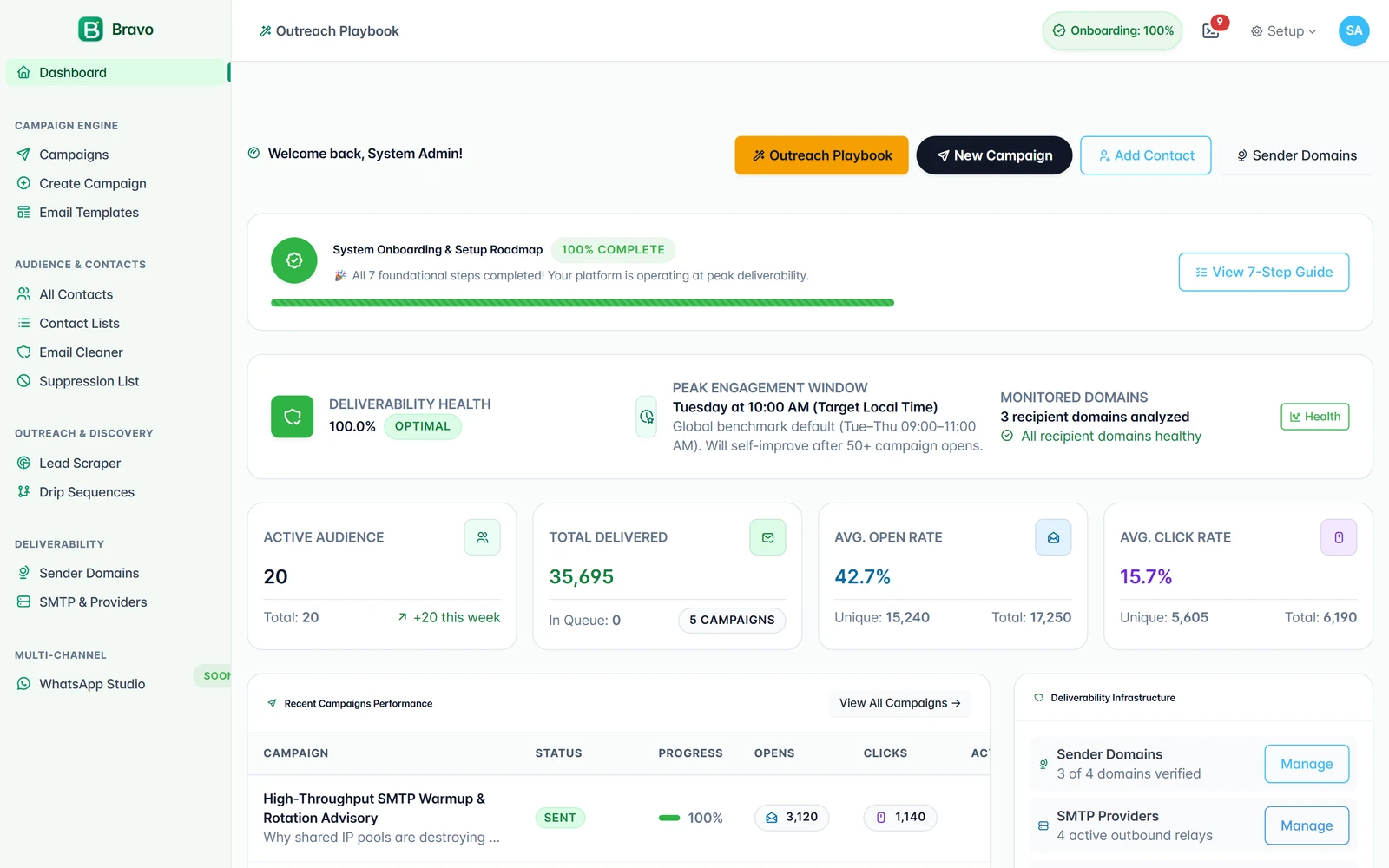Image resolution: width=1389 pixels, height=868 pixels.
Task: Open Dashboard in the sidebar
Action: click(x=116, y=72)
